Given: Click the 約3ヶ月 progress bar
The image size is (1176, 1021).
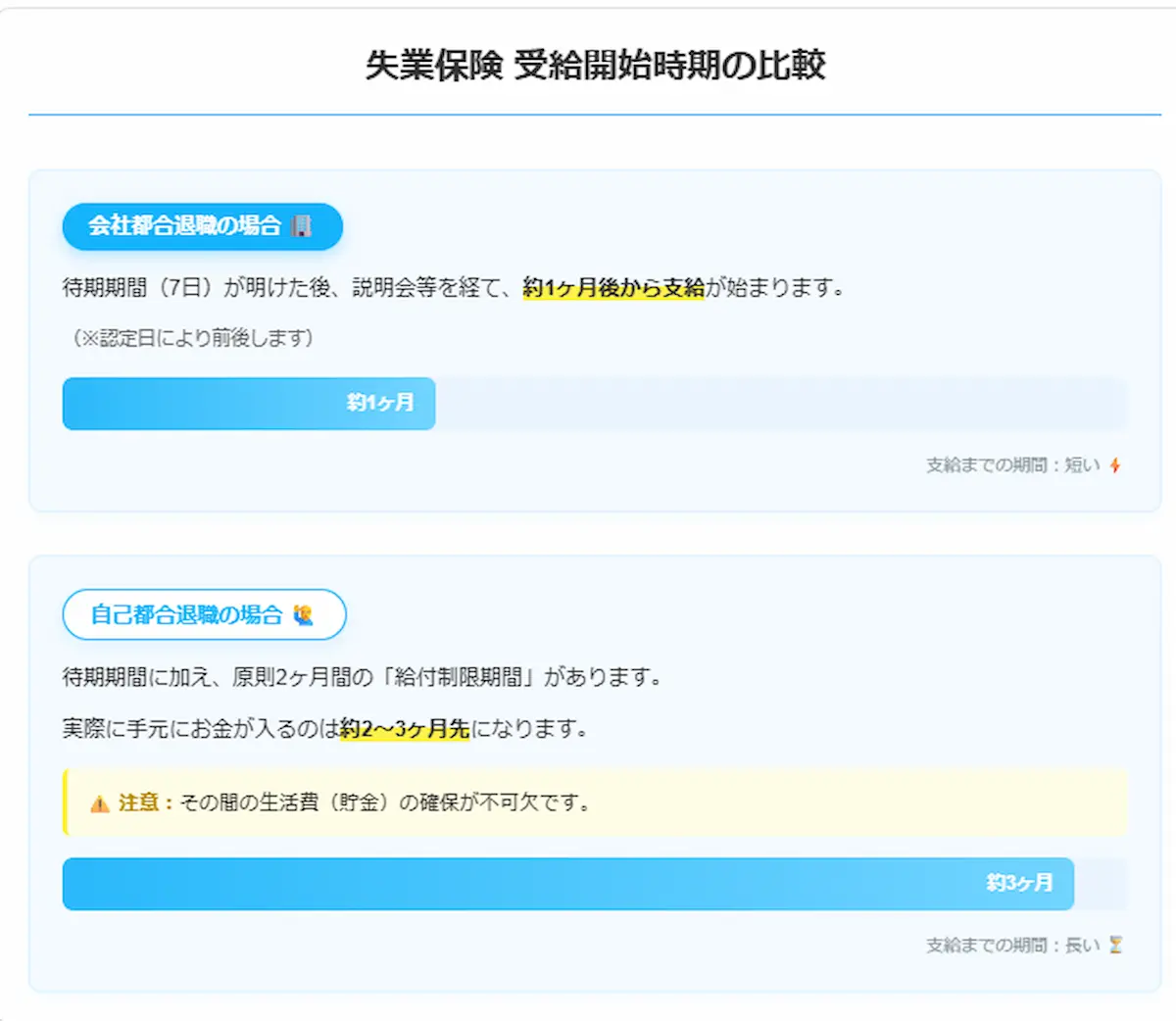Looking at the screenshot, I should tap(568, 884).
